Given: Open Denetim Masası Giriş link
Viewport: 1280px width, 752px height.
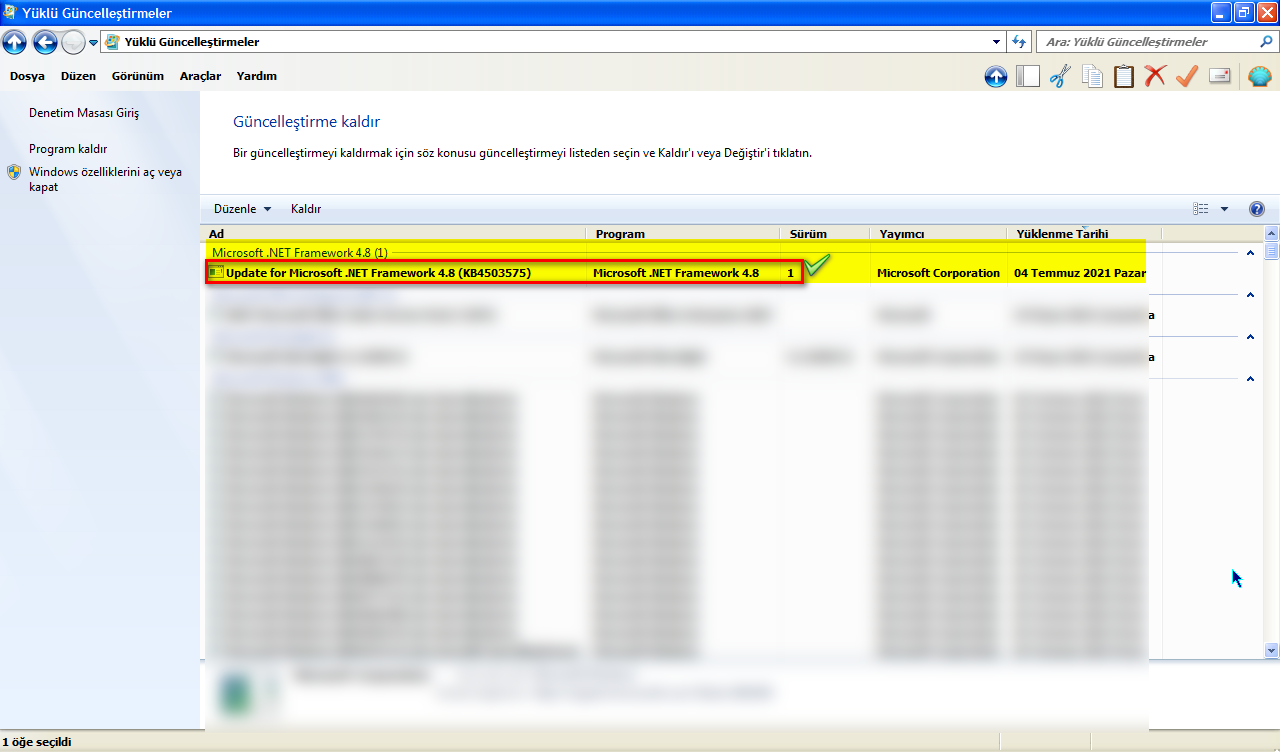Looking at the screenshot, I should (x=84, y=113).
